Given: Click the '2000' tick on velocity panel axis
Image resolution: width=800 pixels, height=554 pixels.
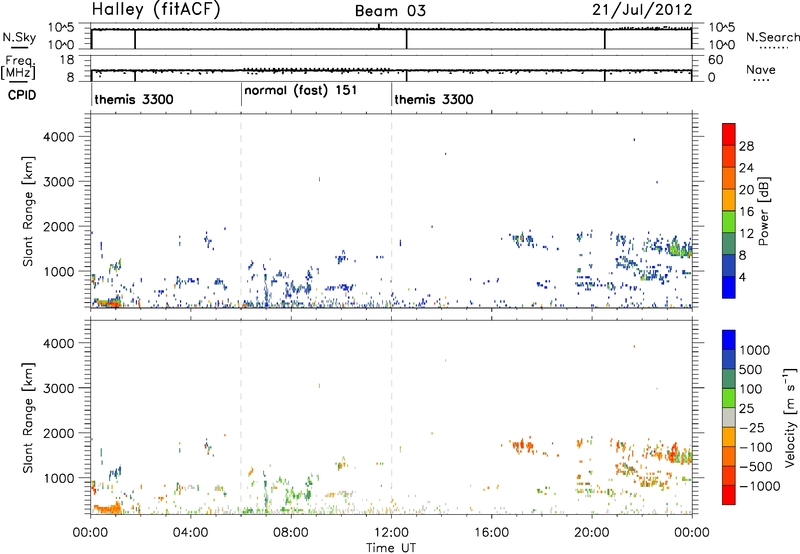Looking at the screenshot, I should click(x=58, y=433).
